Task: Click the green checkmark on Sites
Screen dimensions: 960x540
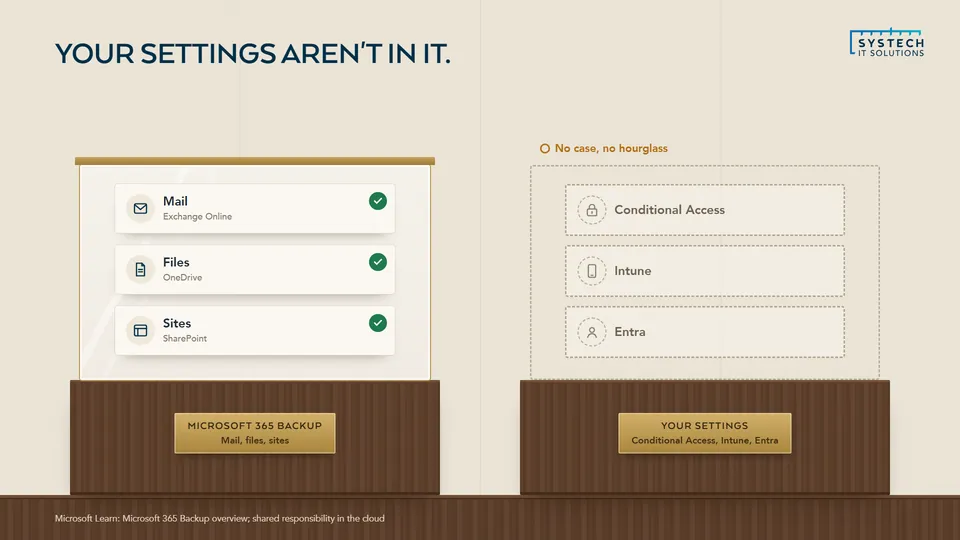Action: coord(378,323)
